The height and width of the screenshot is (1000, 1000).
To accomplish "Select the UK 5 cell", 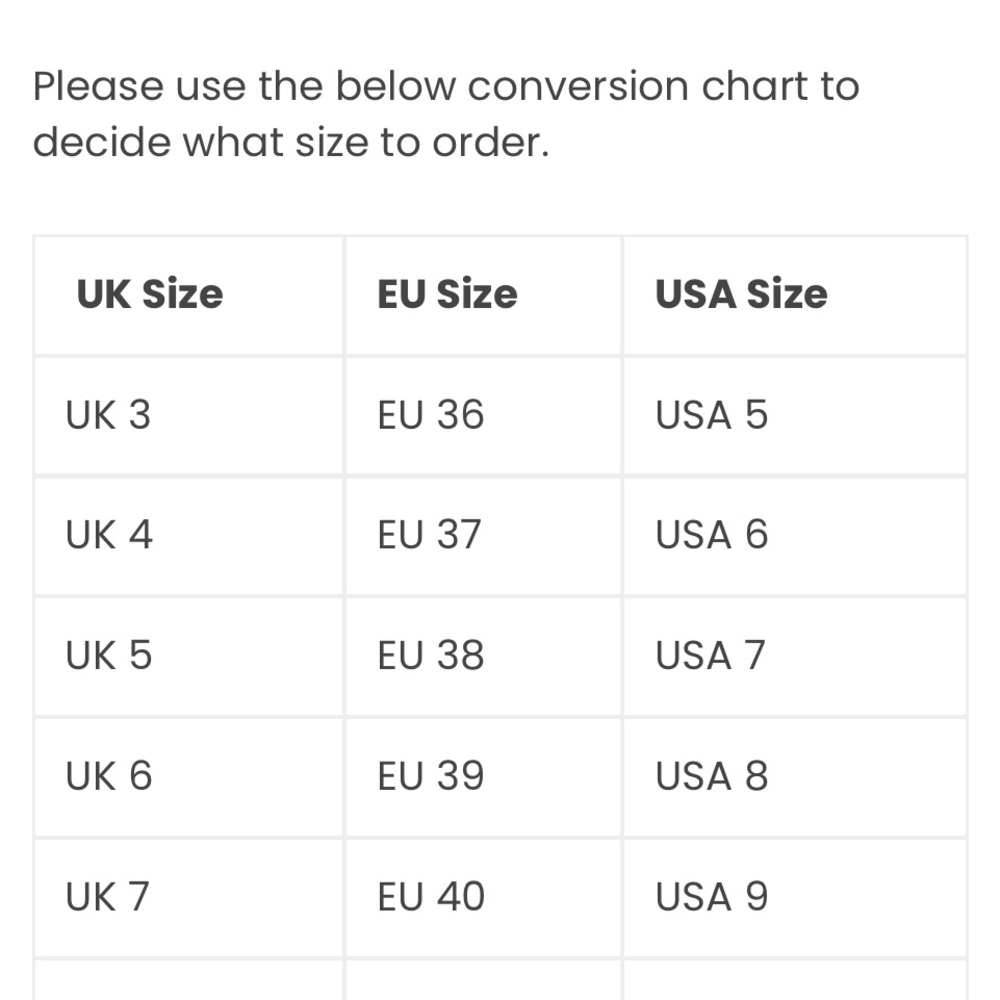I will [x=189, y=657].
